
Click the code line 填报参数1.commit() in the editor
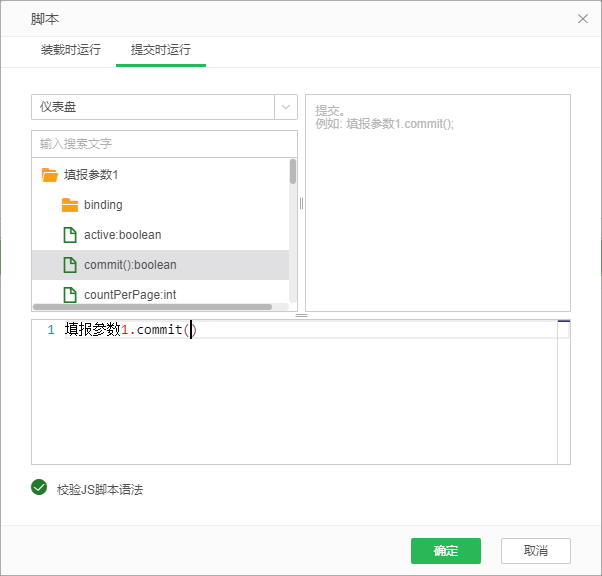pos(128,330)
